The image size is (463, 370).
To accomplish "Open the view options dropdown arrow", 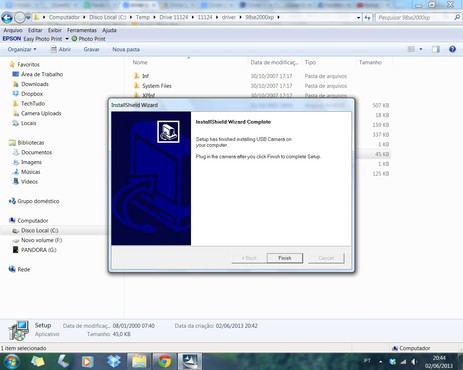I will pyautogui.click(x=421, y=49).
